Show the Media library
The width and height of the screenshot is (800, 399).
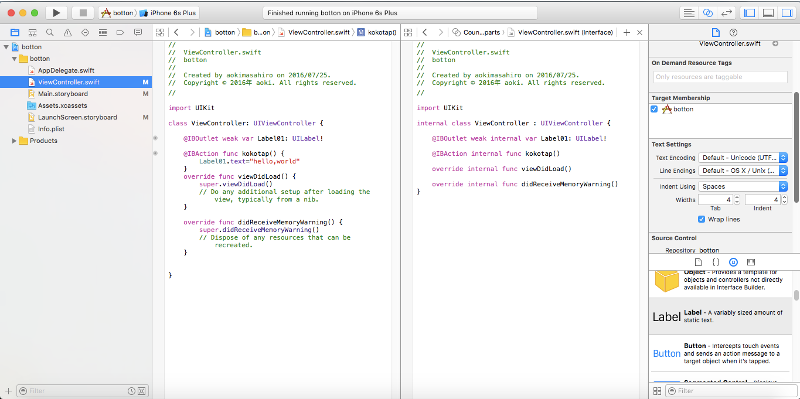(x=751, y=262)
